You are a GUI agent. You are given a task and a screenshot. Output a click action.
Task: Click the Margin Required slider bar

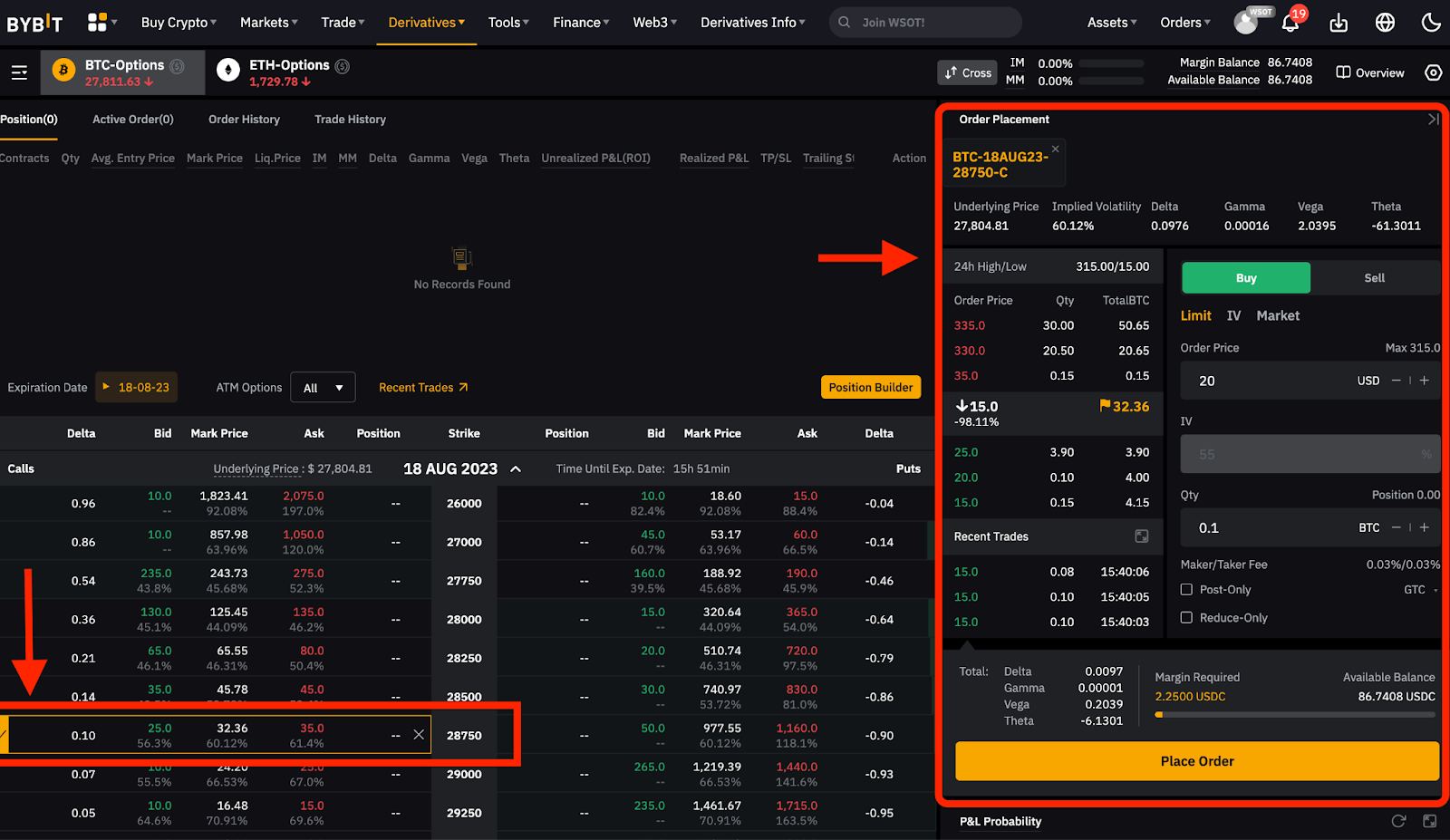click(1294, 715)
